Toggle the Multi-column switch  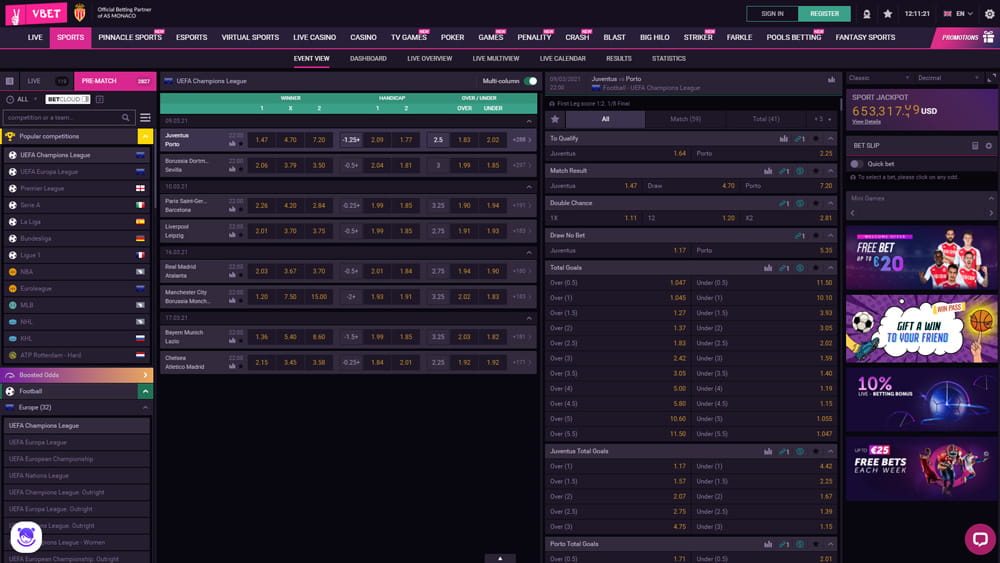click(531, 81)
